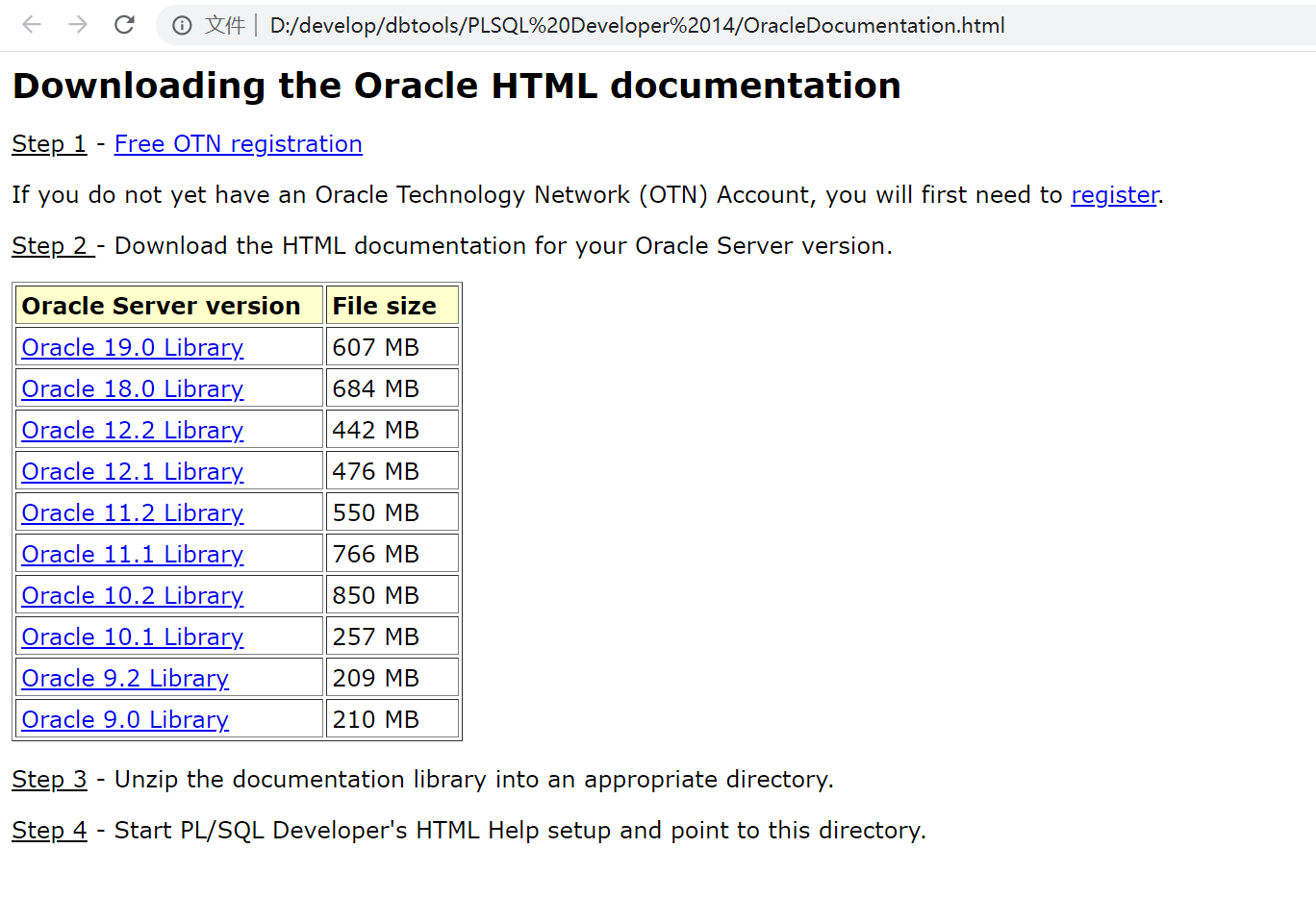The image size is (1316, 898).
Task: Select the 210 MB file size cell
Action: pyautogui.click(x=392, y=719)
